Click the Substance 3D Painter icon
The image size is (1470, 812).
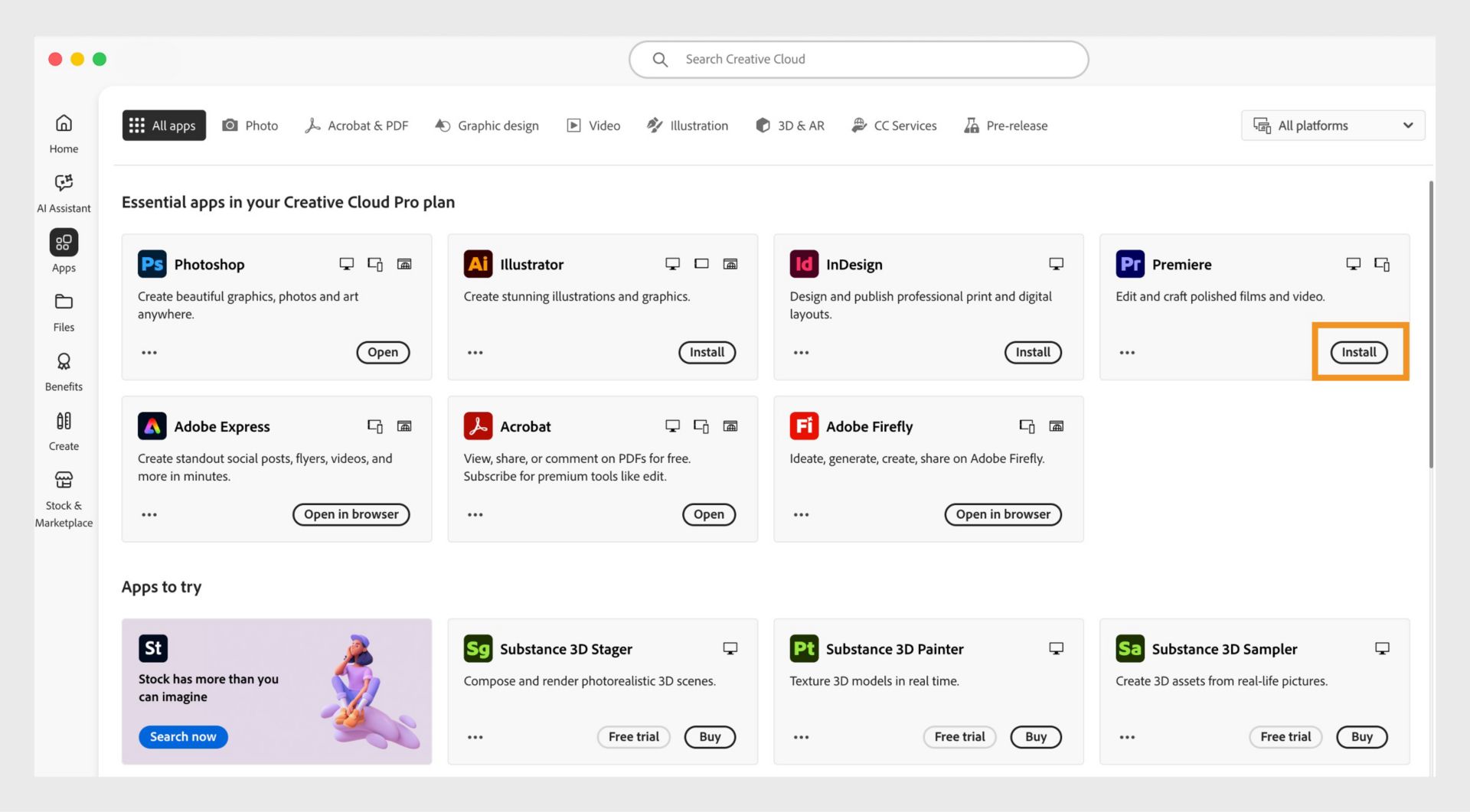(x=804, y=649)
